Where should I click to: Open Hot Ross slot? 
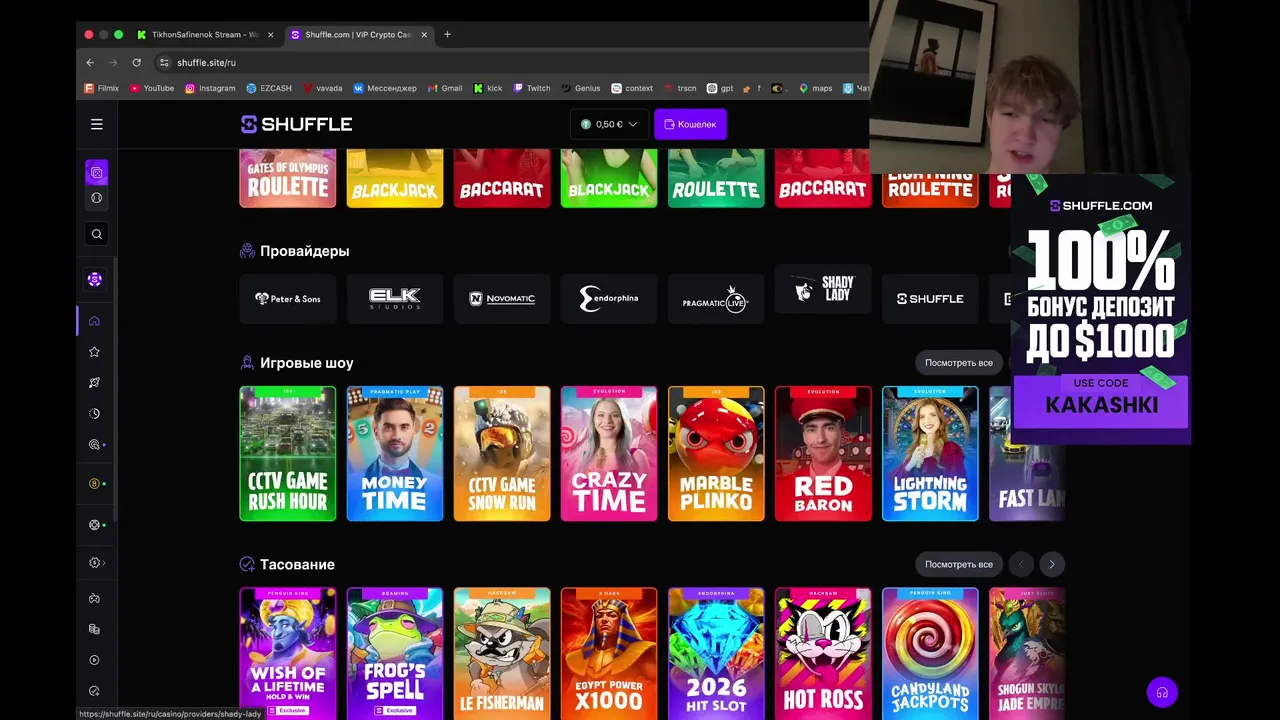(x=823, y=653)
